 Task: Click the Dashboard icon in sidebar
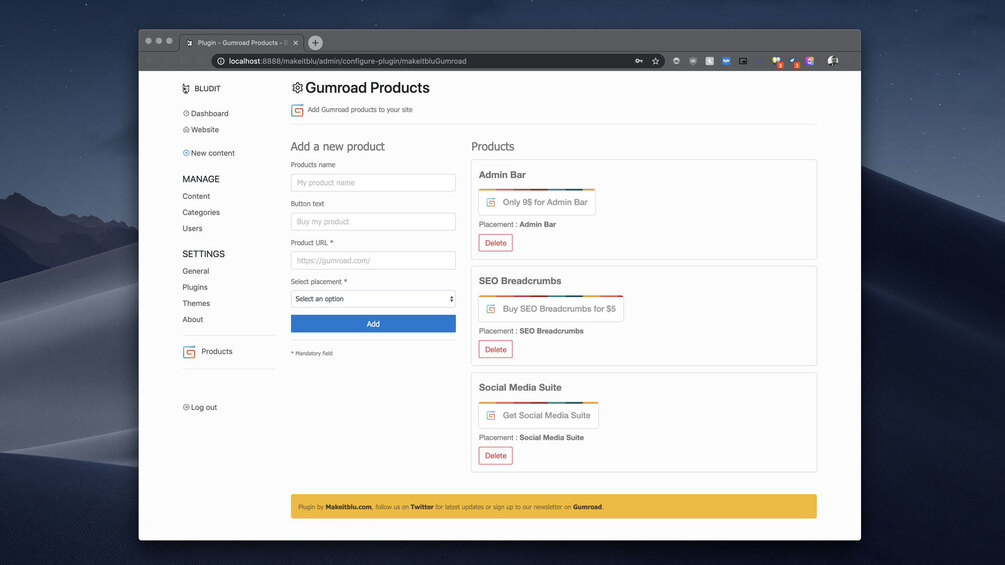tap(186, 113)
